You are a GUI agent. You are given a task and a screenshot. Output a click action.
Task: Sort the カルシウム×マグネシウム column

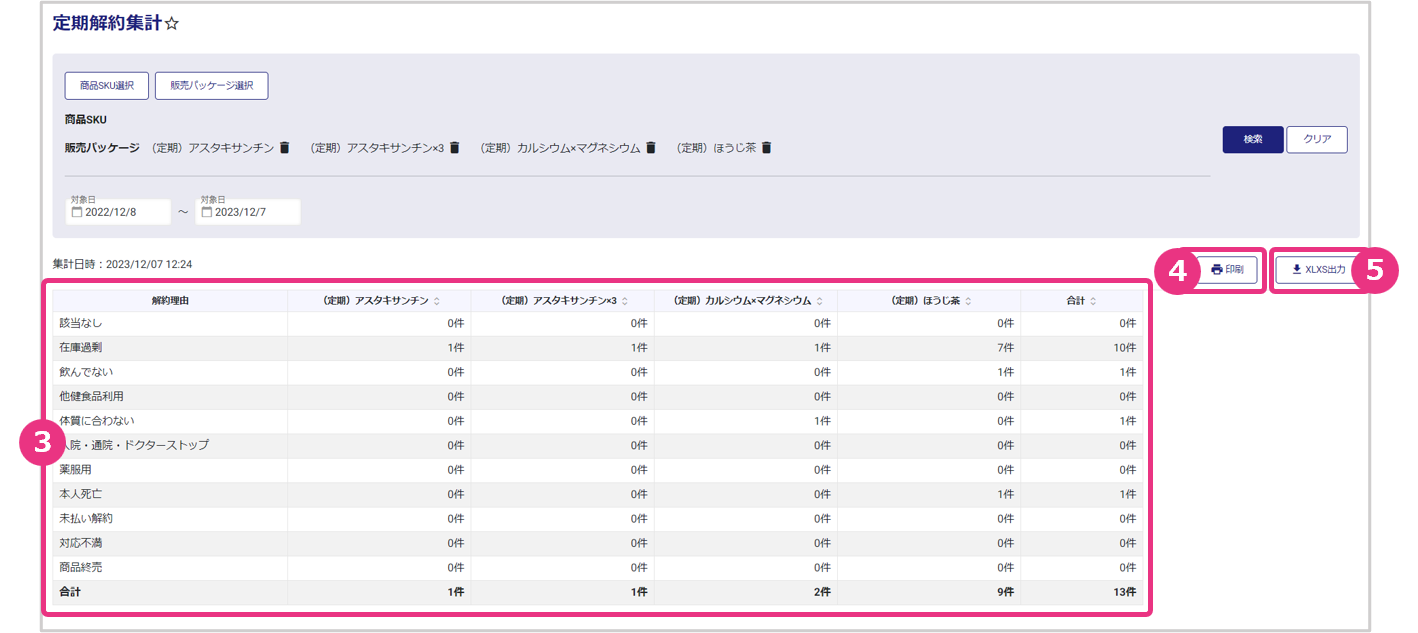820,301
